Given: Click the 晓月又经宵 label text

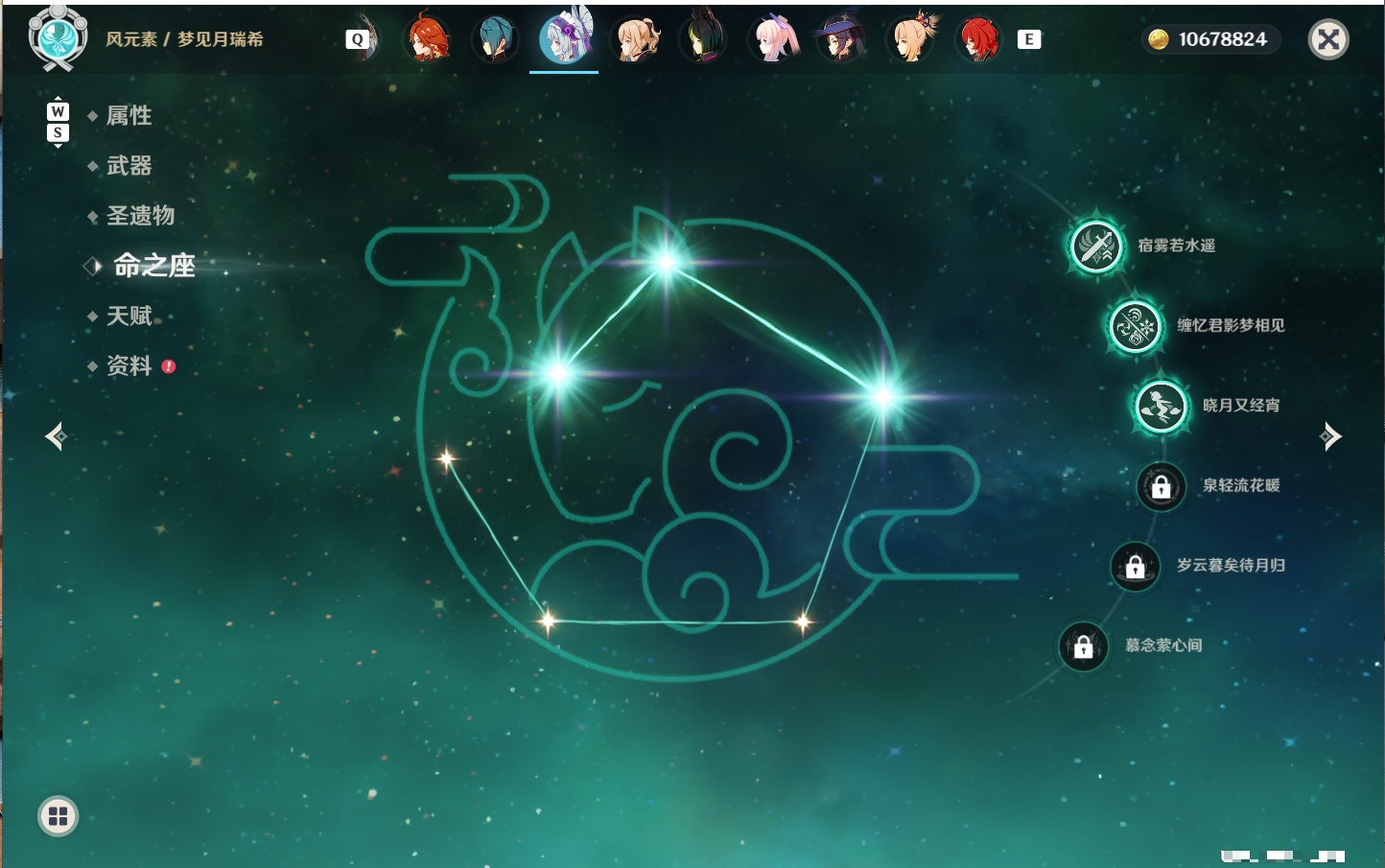Looking at the screenshot, I should 1241,405.
